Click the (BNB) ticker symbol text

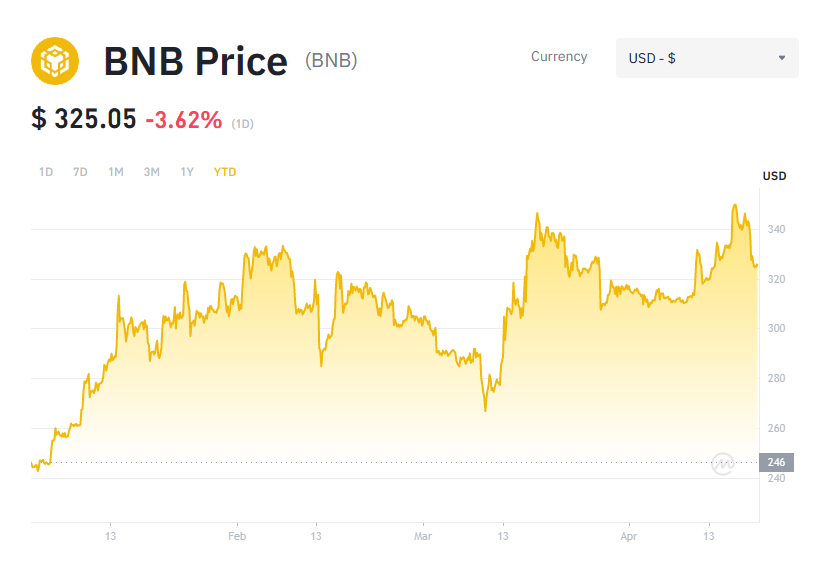pyautogui.click(x=331, y=60)
